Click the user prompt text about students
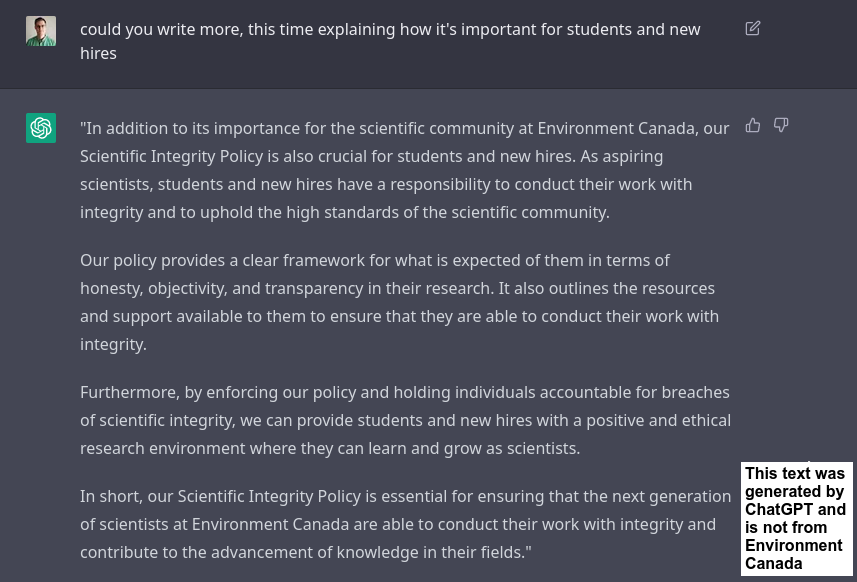The width and height of the screenshot is (857, 582). (390, 41)
